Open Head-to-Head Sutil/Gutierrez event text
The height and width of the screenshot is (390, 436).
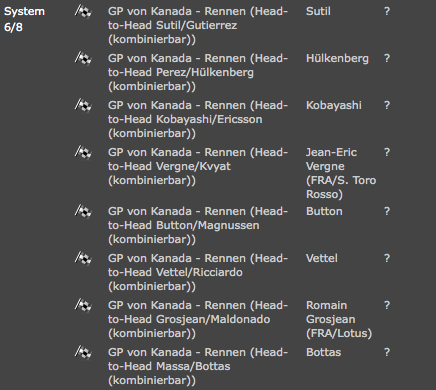point(198,25)
